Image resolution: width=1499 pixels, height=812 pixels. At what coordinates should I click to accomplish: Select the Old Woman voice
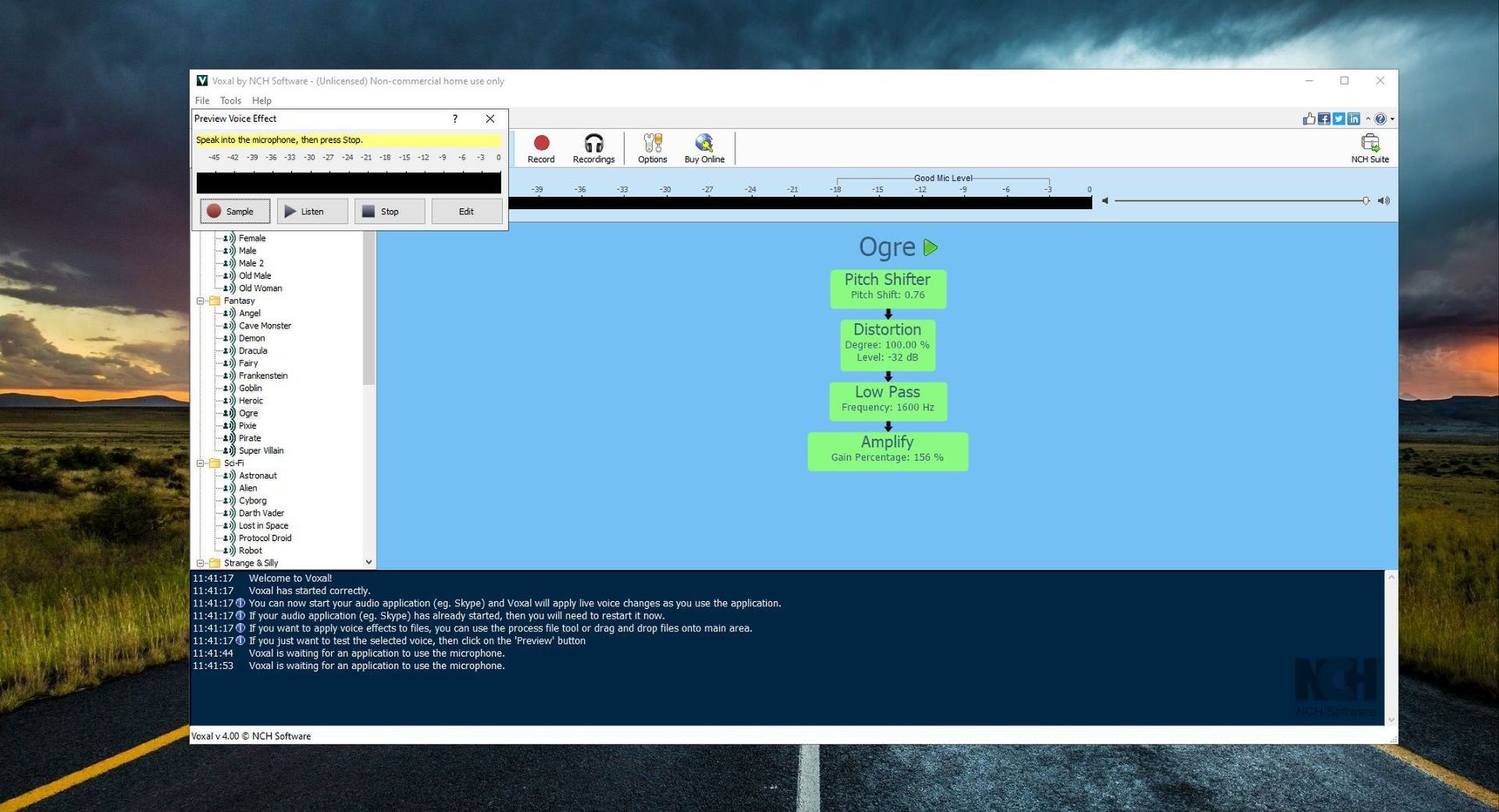pyautogui.click(x=261, y=288)
